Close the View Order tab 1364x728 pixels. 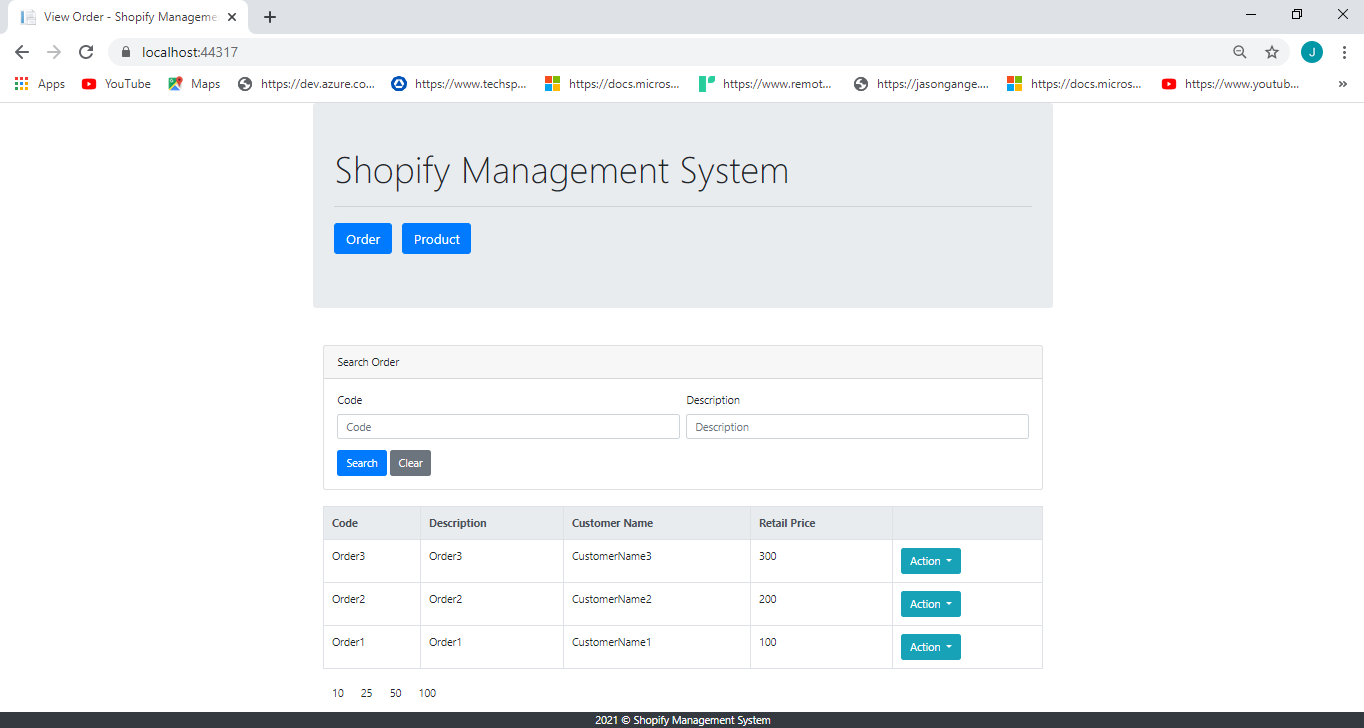coord(232,17)
